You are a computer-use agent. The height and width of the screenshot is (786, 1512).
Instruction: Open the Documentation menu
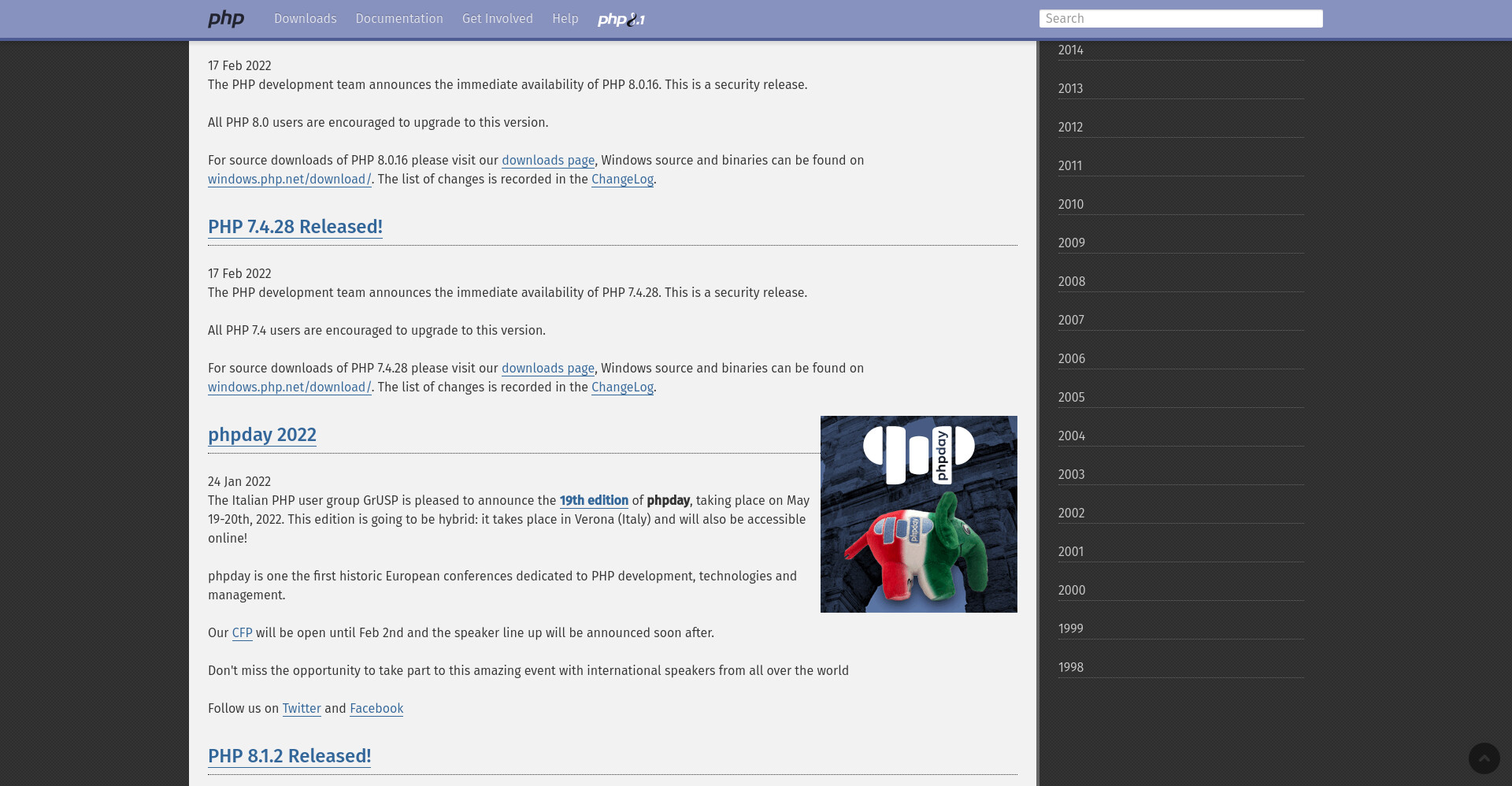pyautogui.click(x=399, y=19)
